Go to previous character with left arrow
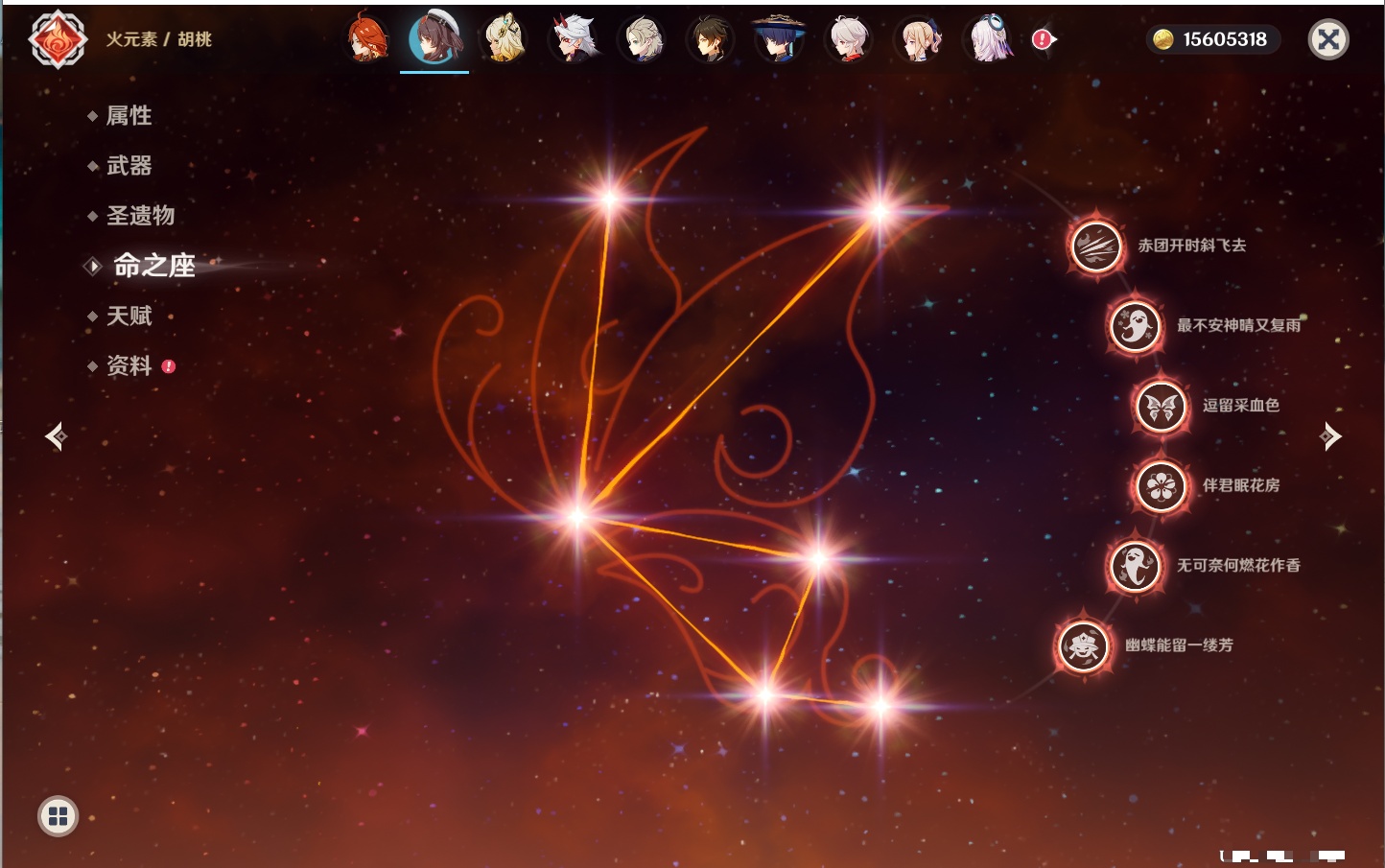This screenshot has width=1385, height=868. point(56,436)
